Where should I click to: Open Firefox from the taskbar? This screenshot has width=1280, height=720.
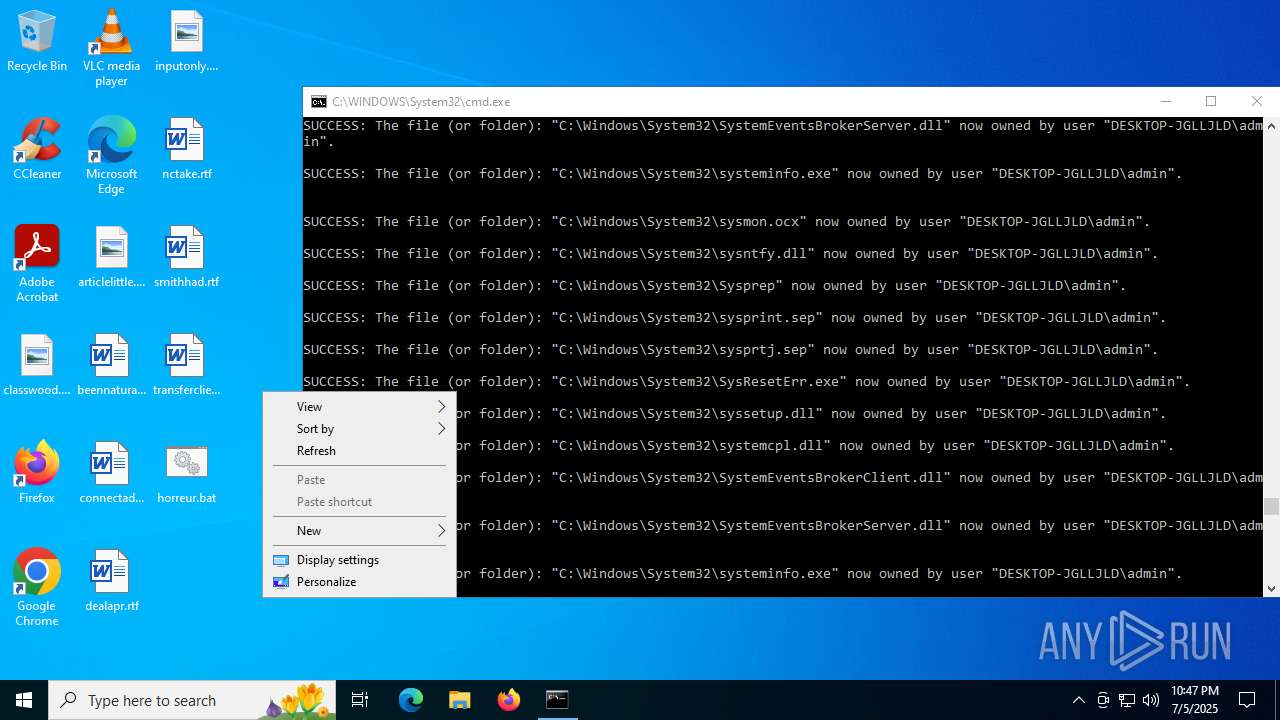(509, 700)
